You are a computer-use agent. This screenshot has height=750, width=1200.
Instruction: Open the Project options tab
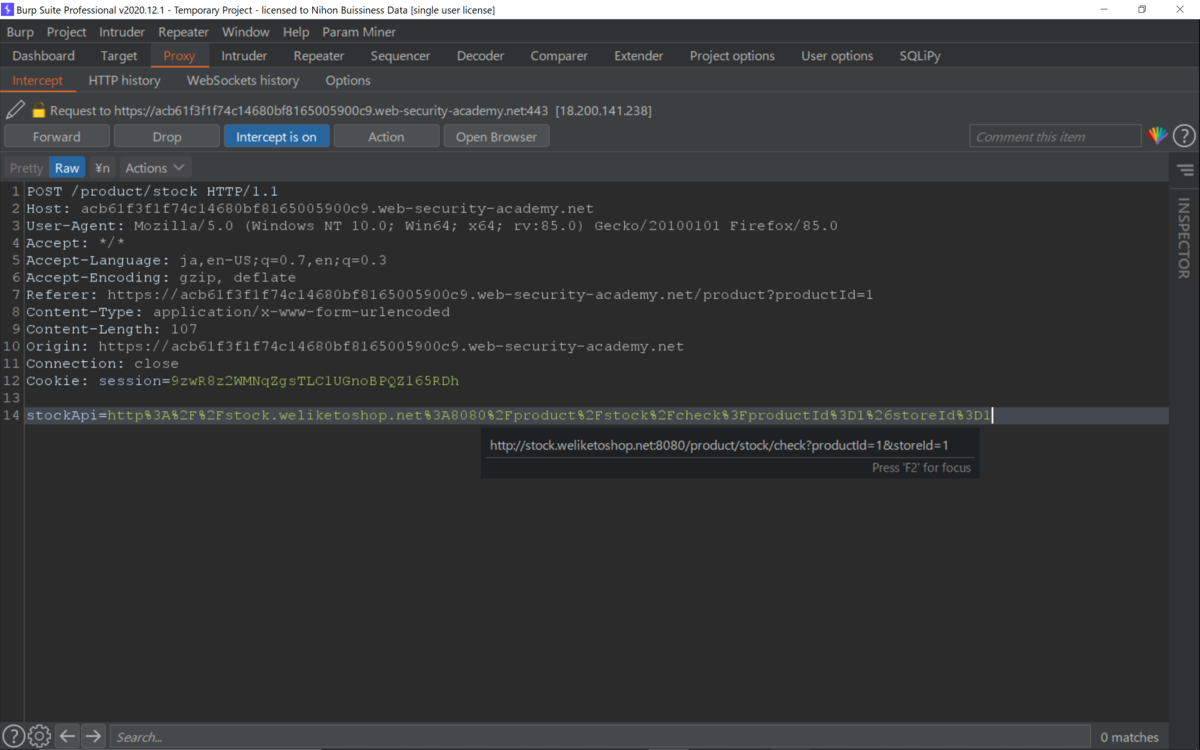pos(732,56)
